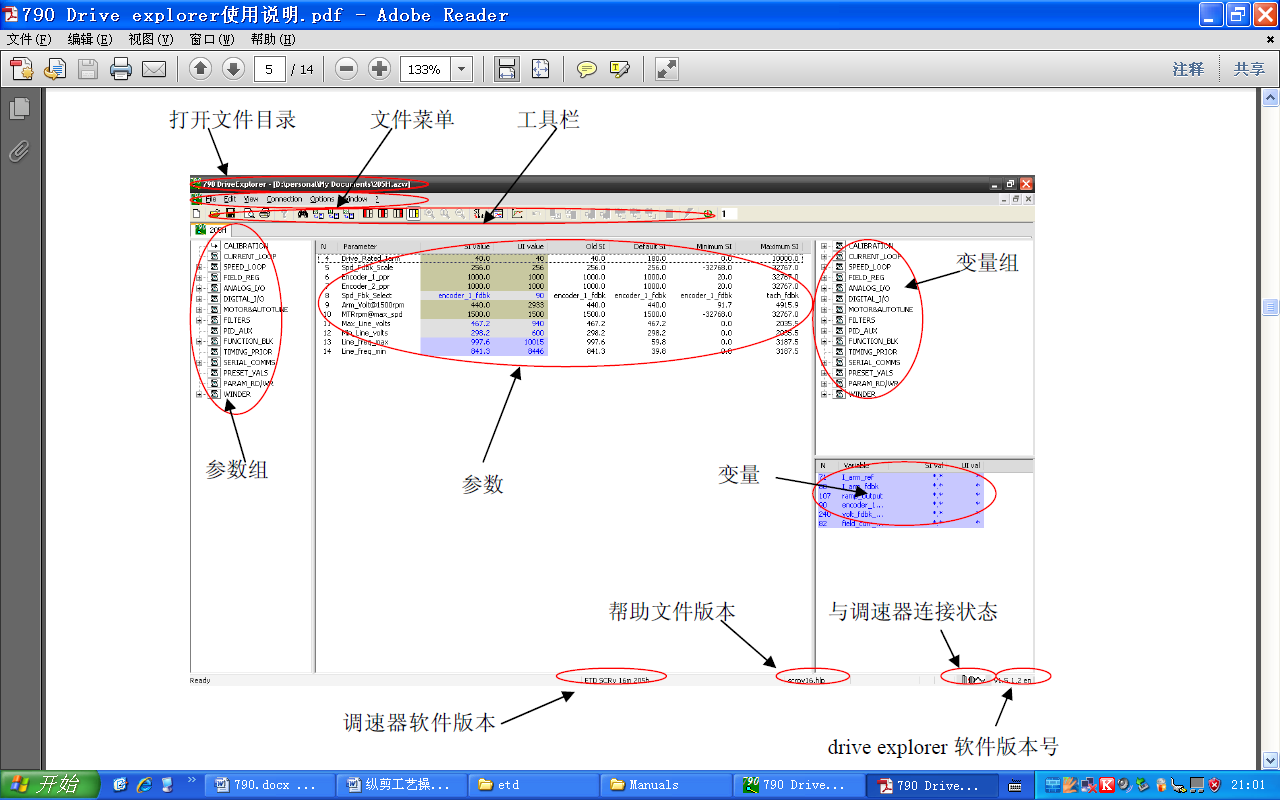
Task: Zoom in using the plus button
Action: 379,69
